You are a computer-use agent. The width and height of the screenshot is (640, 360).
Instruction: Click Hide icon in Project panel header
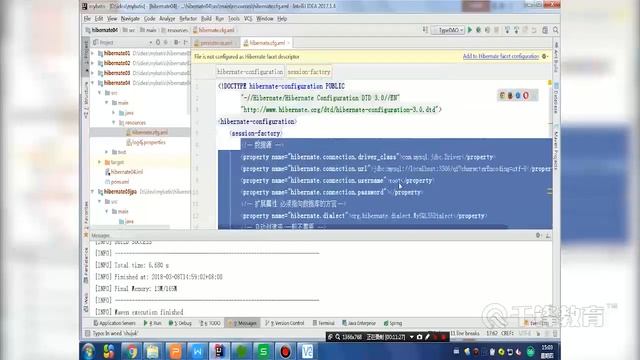185,42
